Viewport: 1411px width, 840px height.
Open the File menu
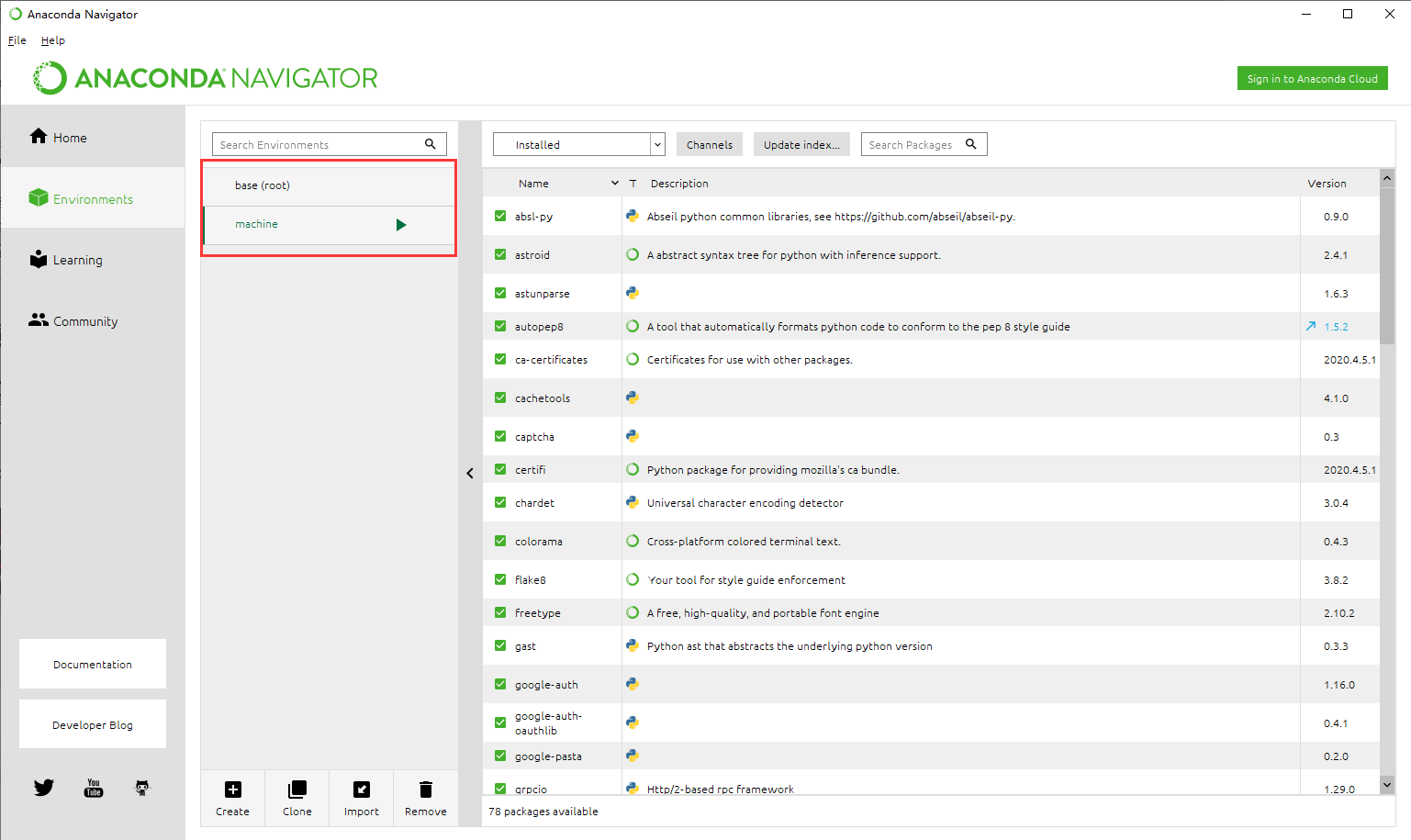(x=16, y=39)
